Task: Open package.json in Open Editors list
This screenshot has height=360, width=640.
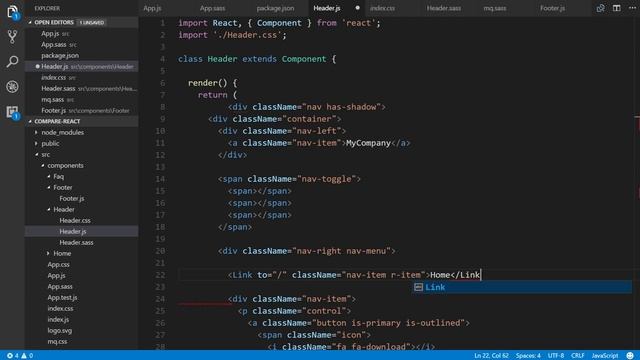Action: [x=82, y=56]
